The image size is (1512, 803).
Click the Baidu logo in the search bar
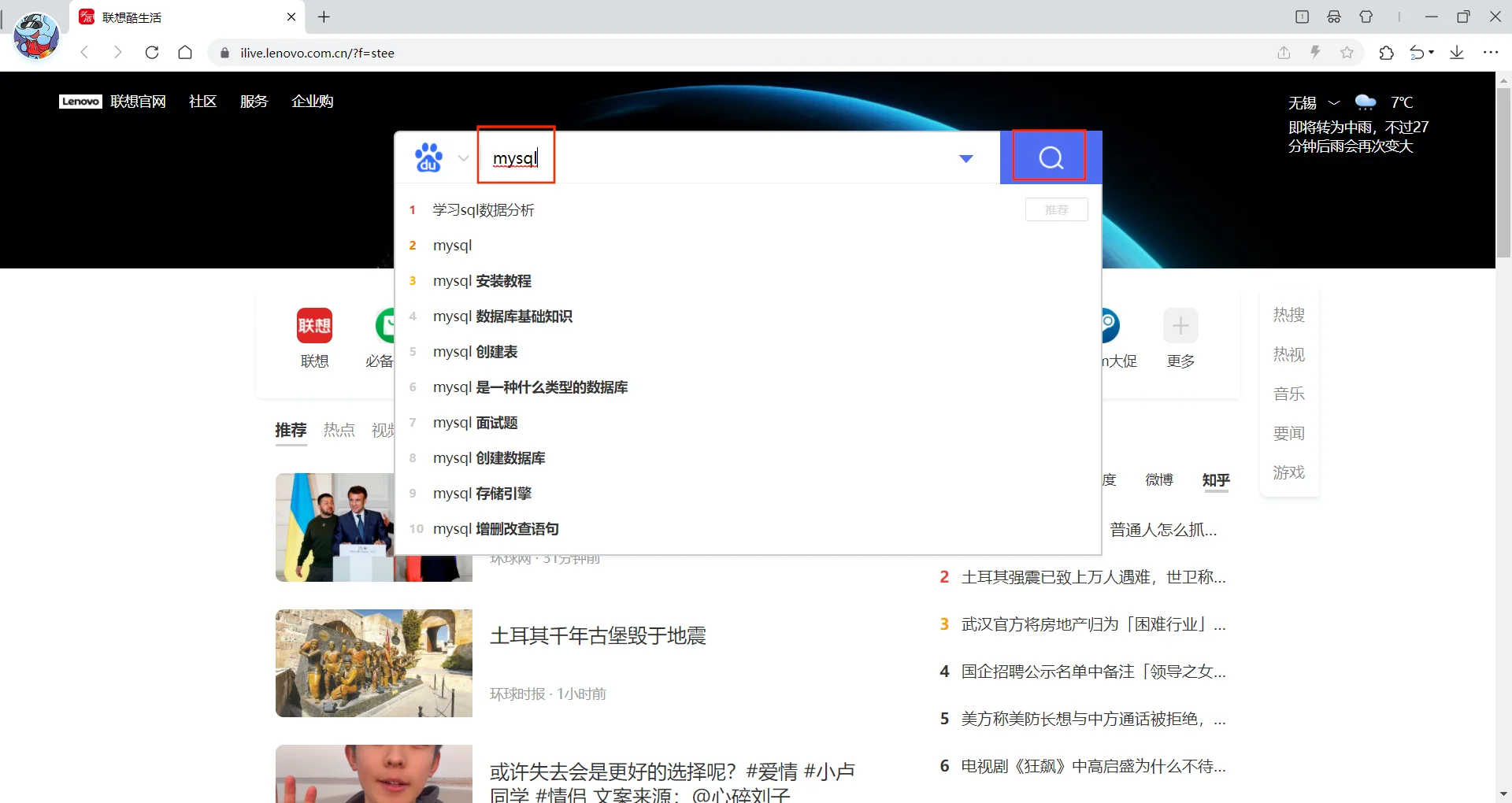[429, 157]
